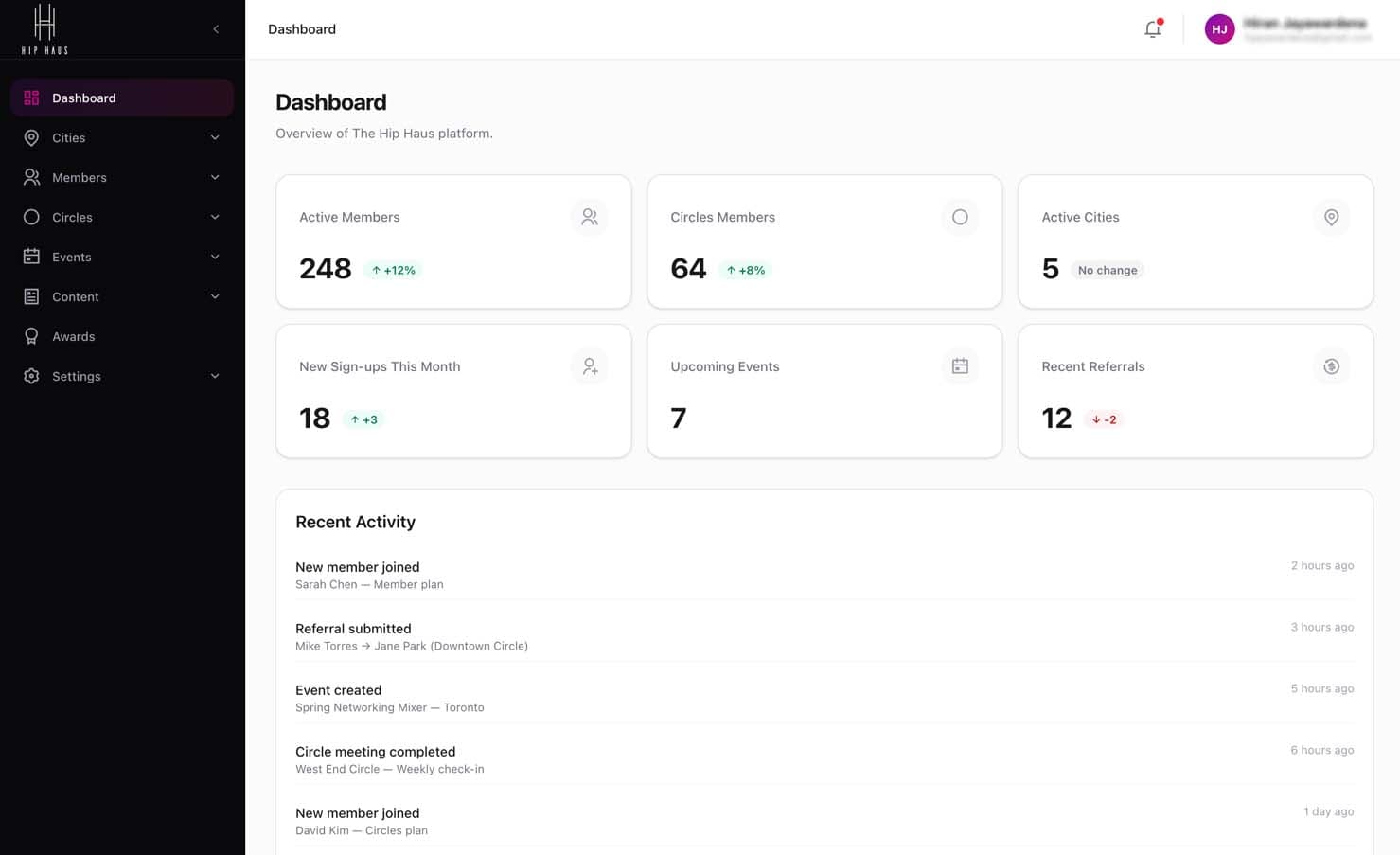1400x855 pixels.
Task: Expand the Content menu chevron
Action: [215, 296]
